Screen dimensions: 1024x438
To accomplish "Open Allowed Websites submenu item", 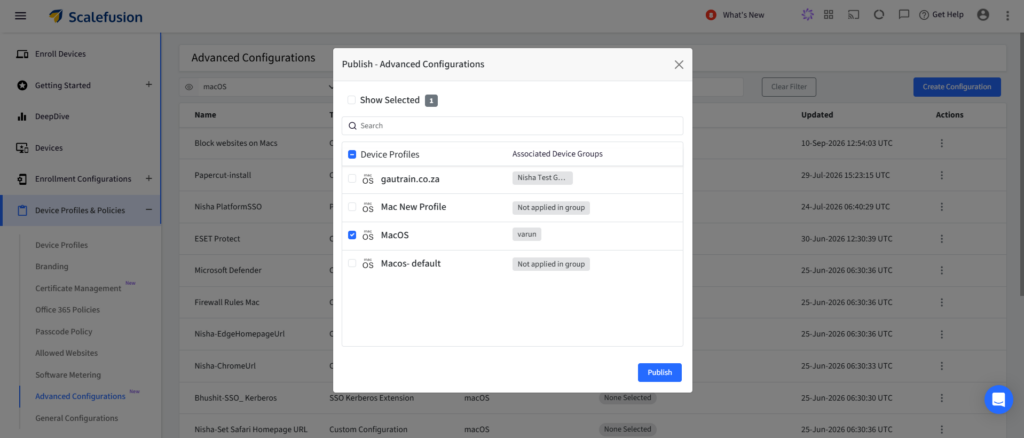I will [67, 353].
